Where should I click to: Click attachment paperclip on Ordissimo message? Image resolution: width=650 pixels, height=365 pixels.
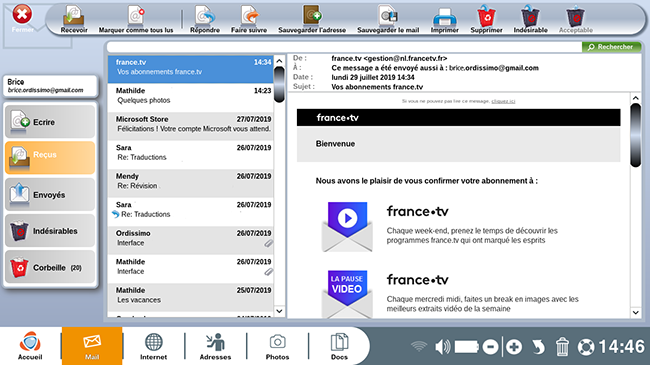click(x=269, y=243)
